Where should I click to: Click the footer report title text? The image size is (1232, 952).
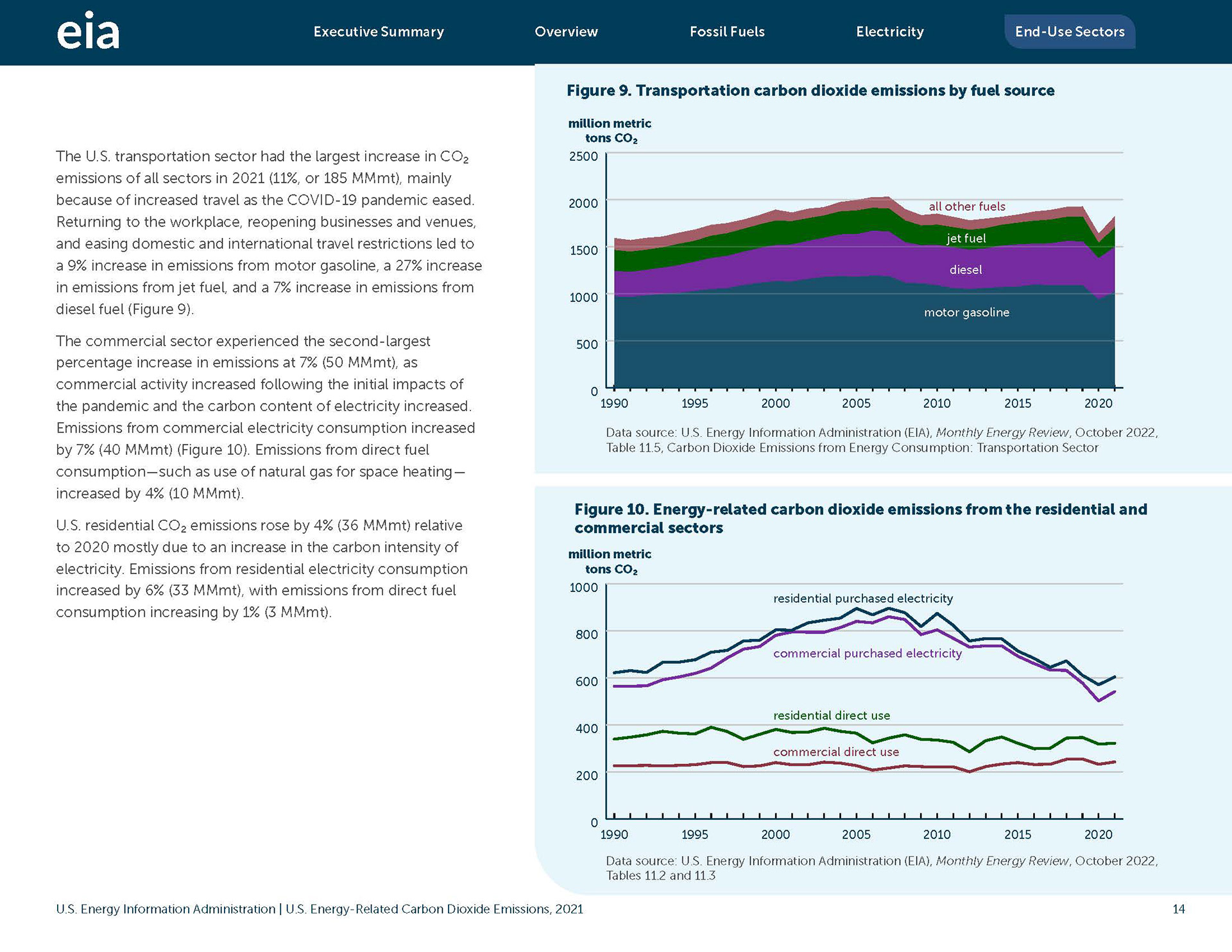pos(434,909)
